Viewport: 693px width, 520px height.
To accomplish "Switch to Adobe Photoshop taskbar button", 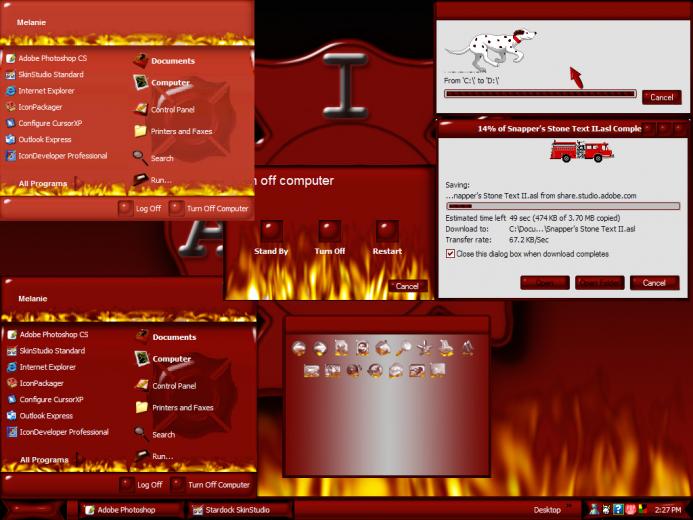I will (131, 510).
